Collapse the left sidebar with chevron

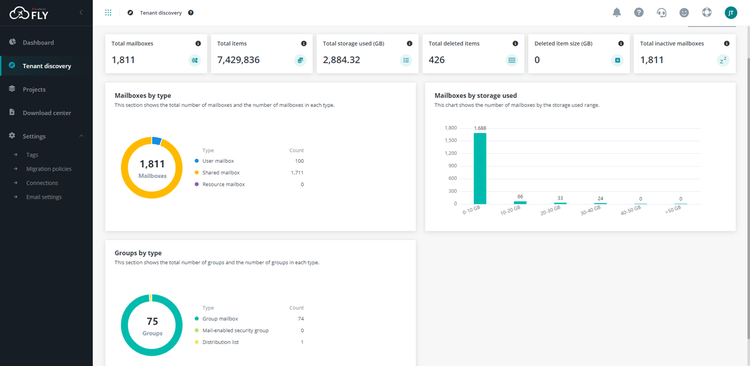click(81, 12)
